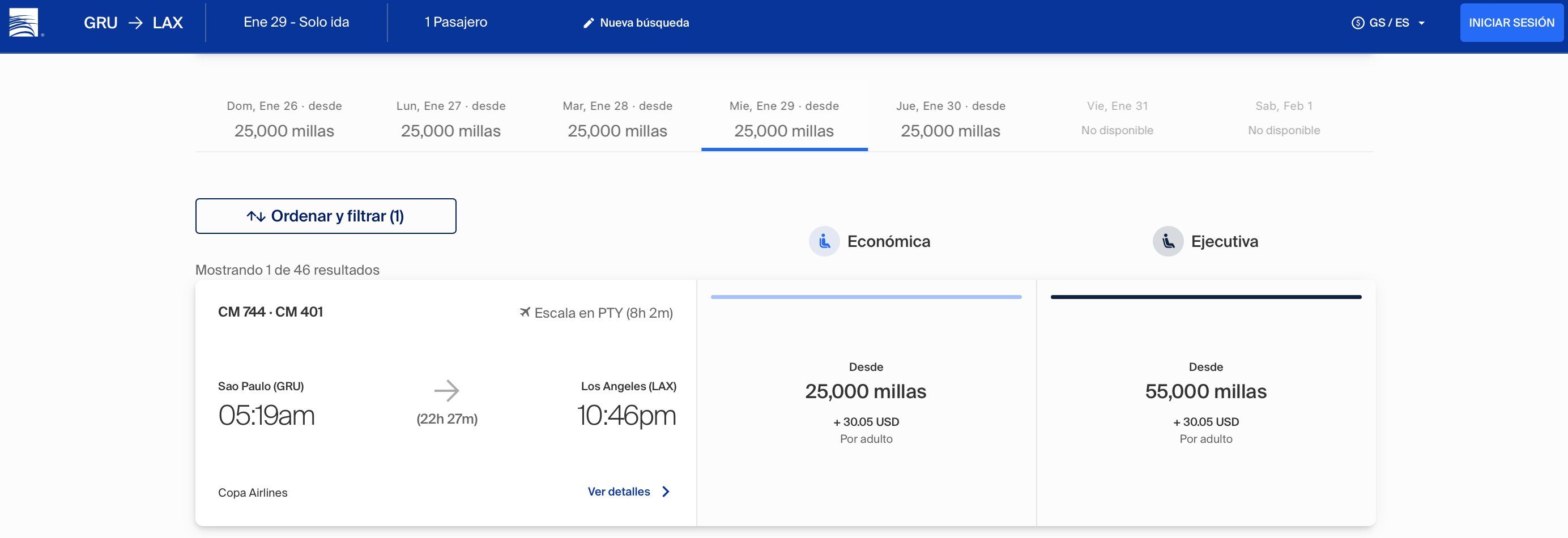1568x538 pixels.
Task: Click the Ejecutiva seat class icon
Action: [x=1168, y=242]
